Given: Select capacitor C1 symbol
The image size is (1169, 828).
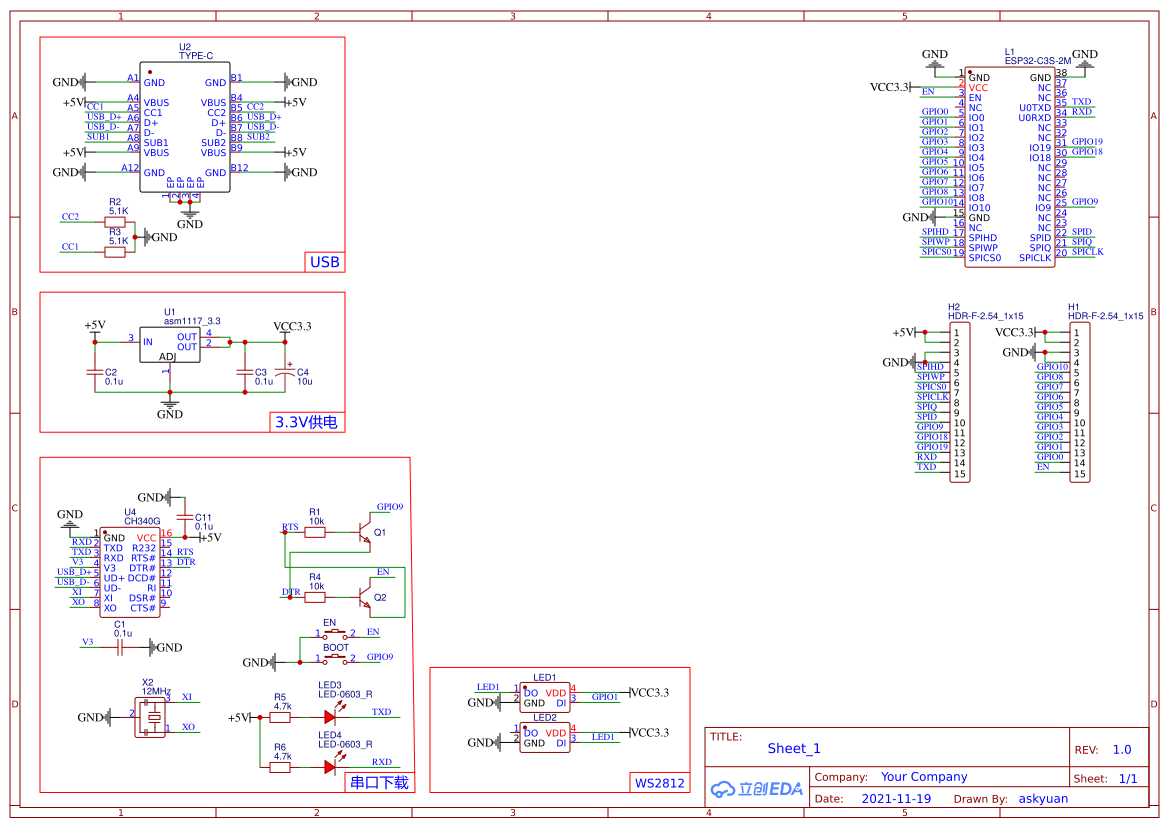Looking at the screenshot, I should [x=120, y=648].
